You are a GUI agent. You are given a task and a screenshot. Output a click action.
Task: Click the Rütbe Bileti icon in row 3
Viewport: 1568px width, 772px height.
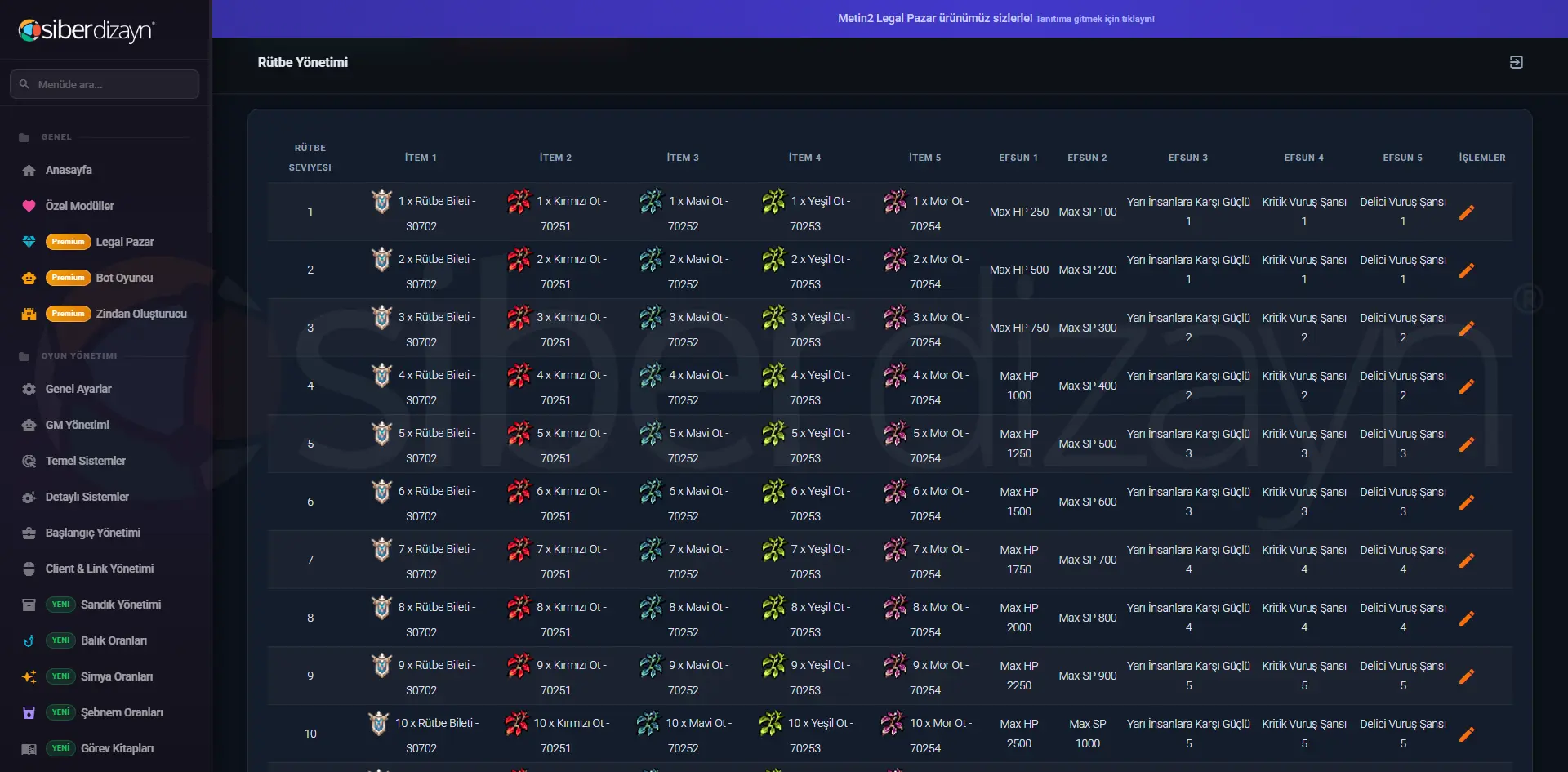coord(381,317)
